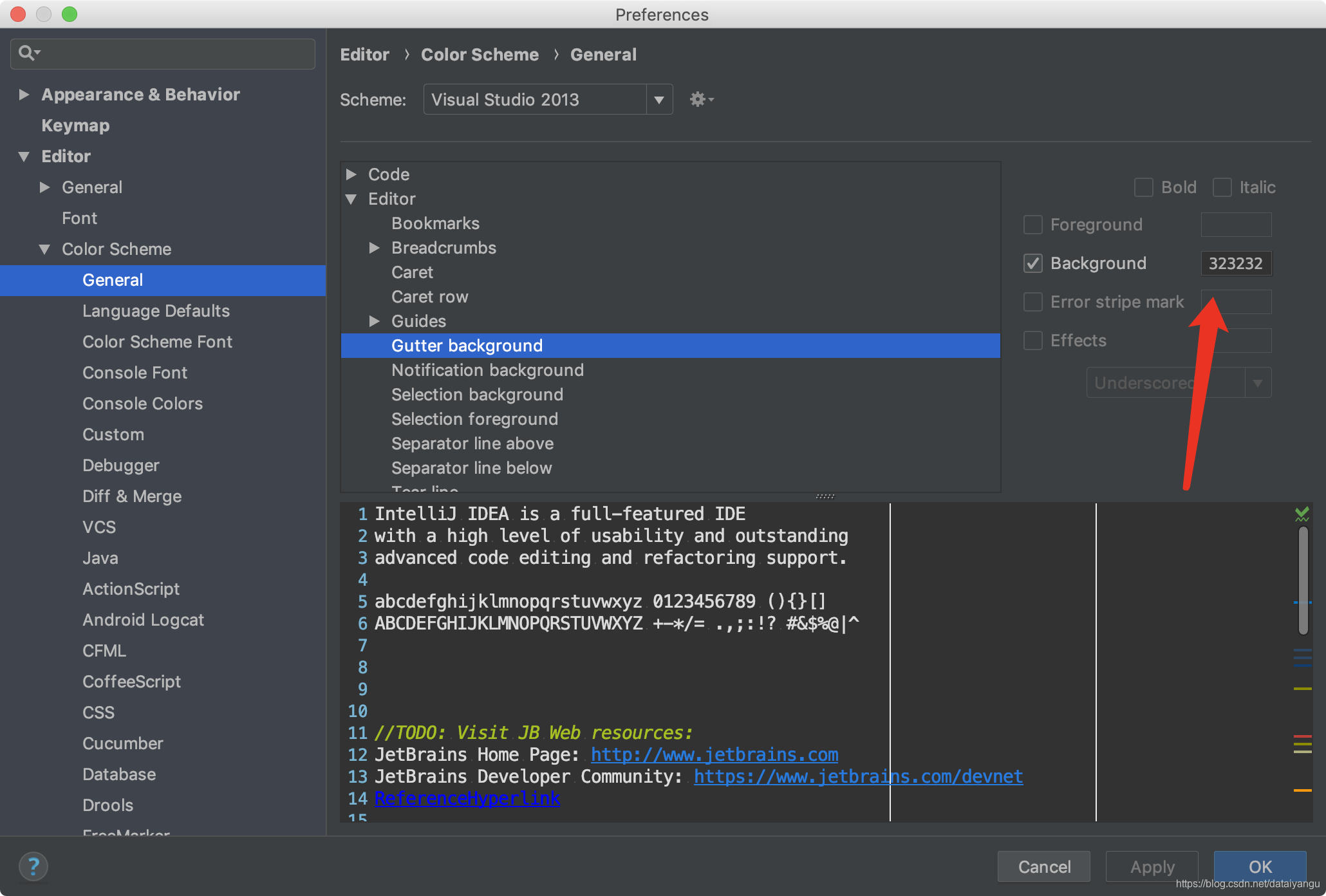Viewport: 1326px width, 896px height.
Task: Collapse the Color Scheme sidebar node
Action: [x=44, y=249]
